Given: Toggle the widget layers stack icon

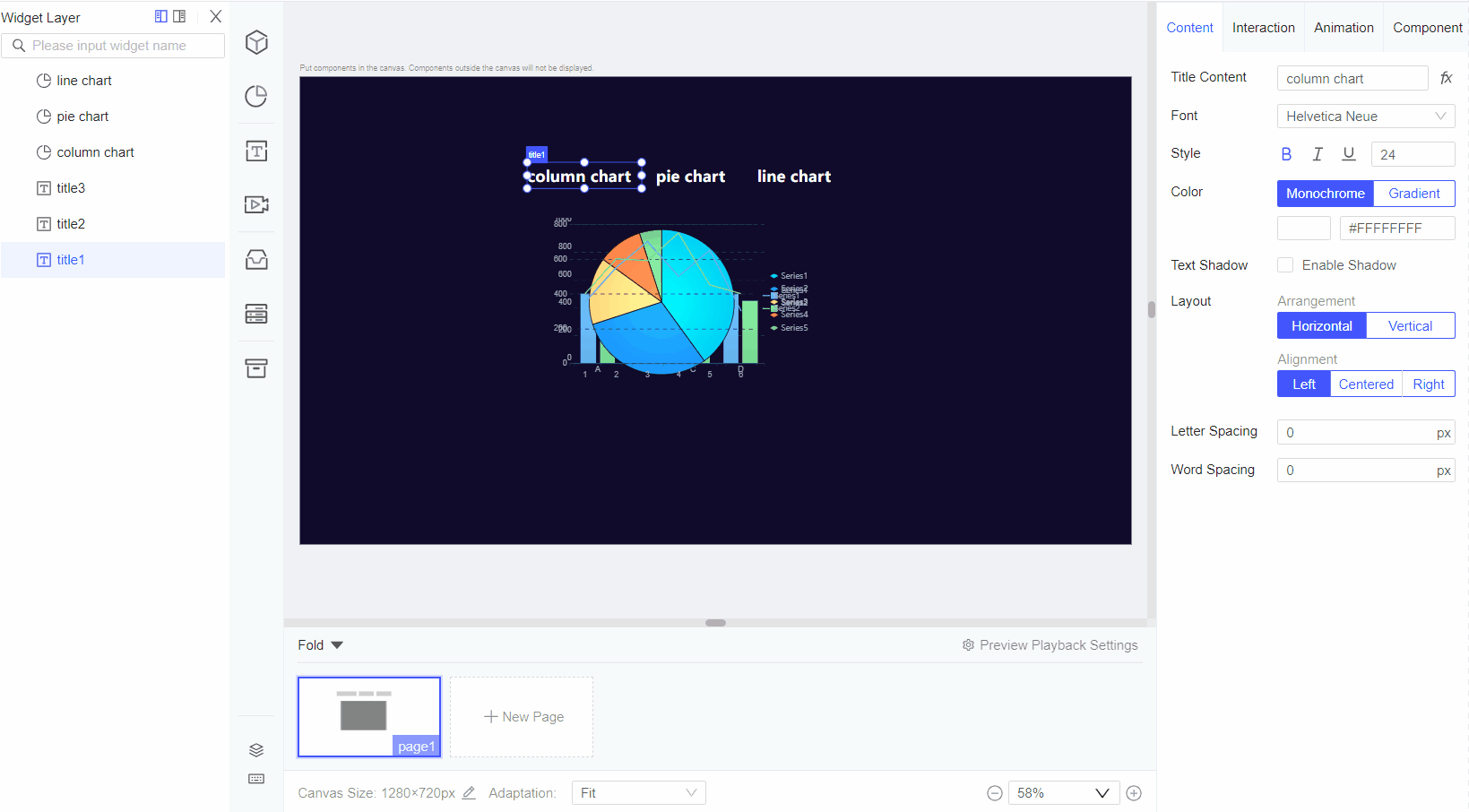Looking at the screenshot, I should (x=256, y=750).
